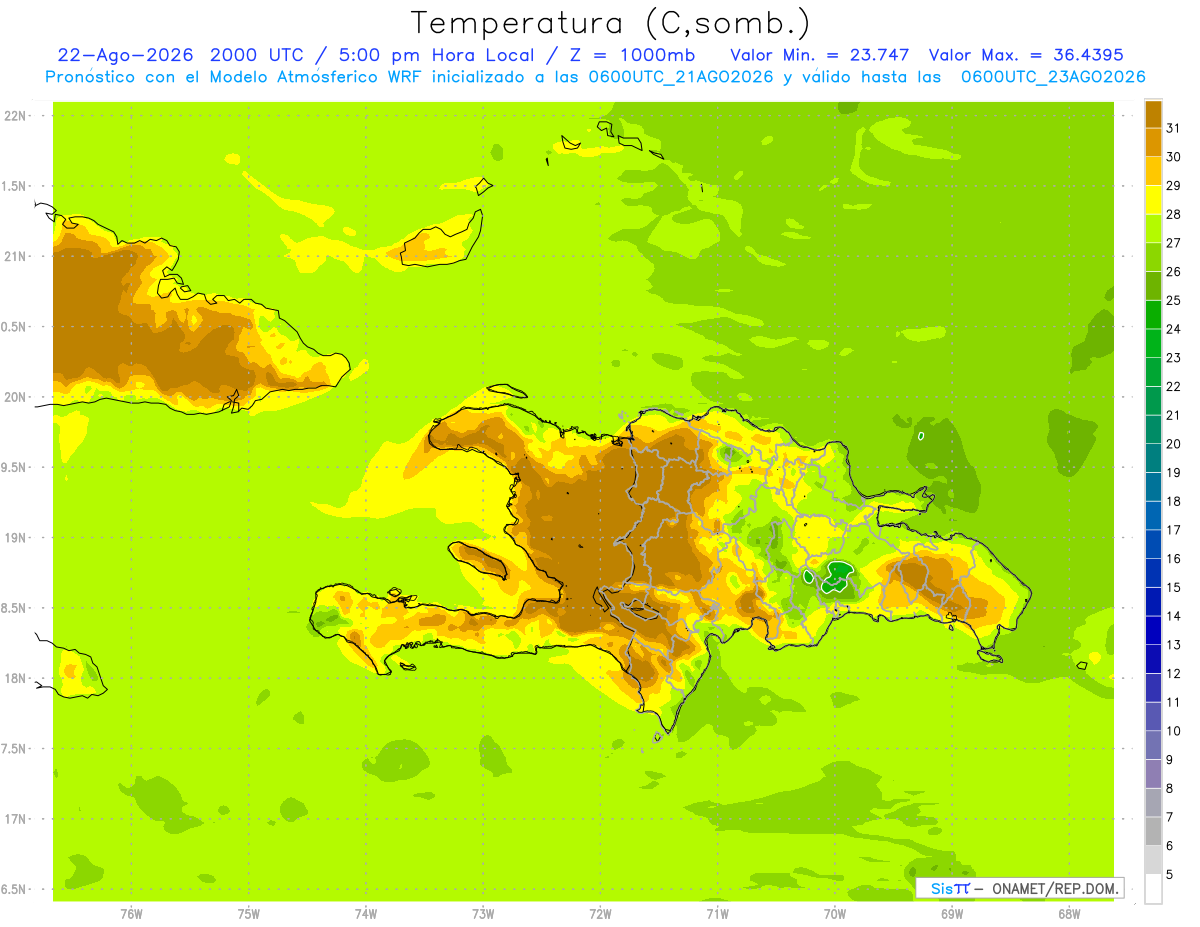Click the '17N' latitude label
Screen dimensions: 1200x927
[15, 819]
